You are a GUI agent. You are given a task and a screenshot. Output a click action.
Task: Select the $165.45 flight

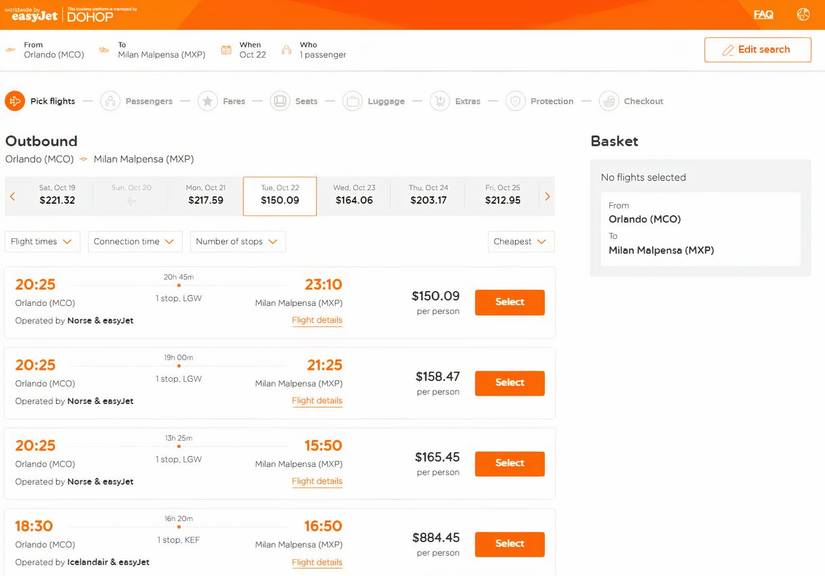pos(509,463)
